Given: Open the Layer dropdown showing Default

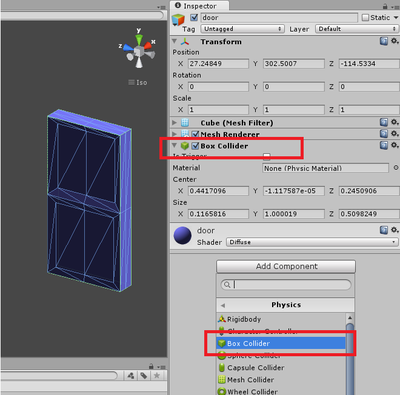Looking at the screenshot, I should click(357, 29).
